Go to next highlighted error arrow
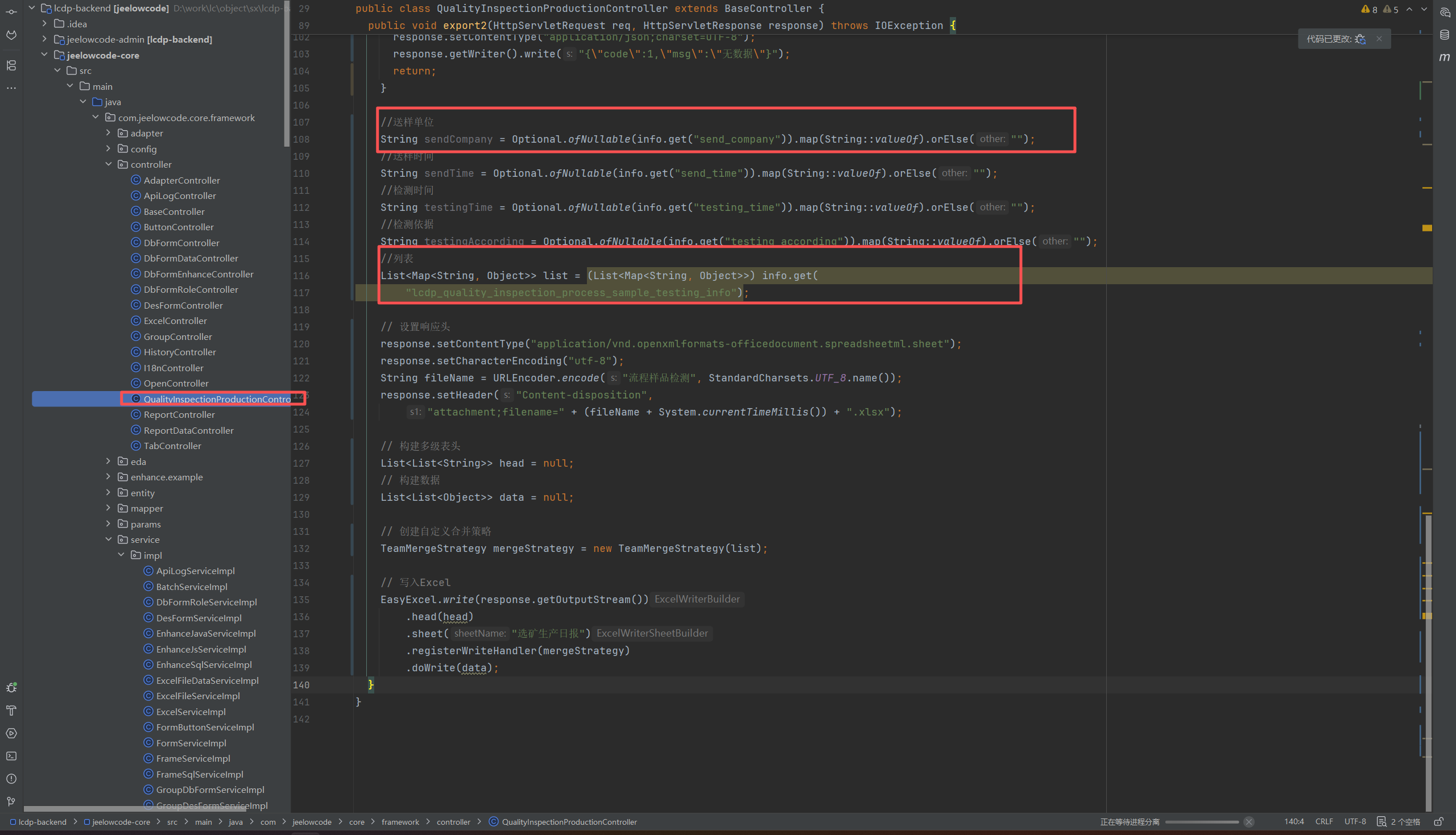 (1424, 9)
